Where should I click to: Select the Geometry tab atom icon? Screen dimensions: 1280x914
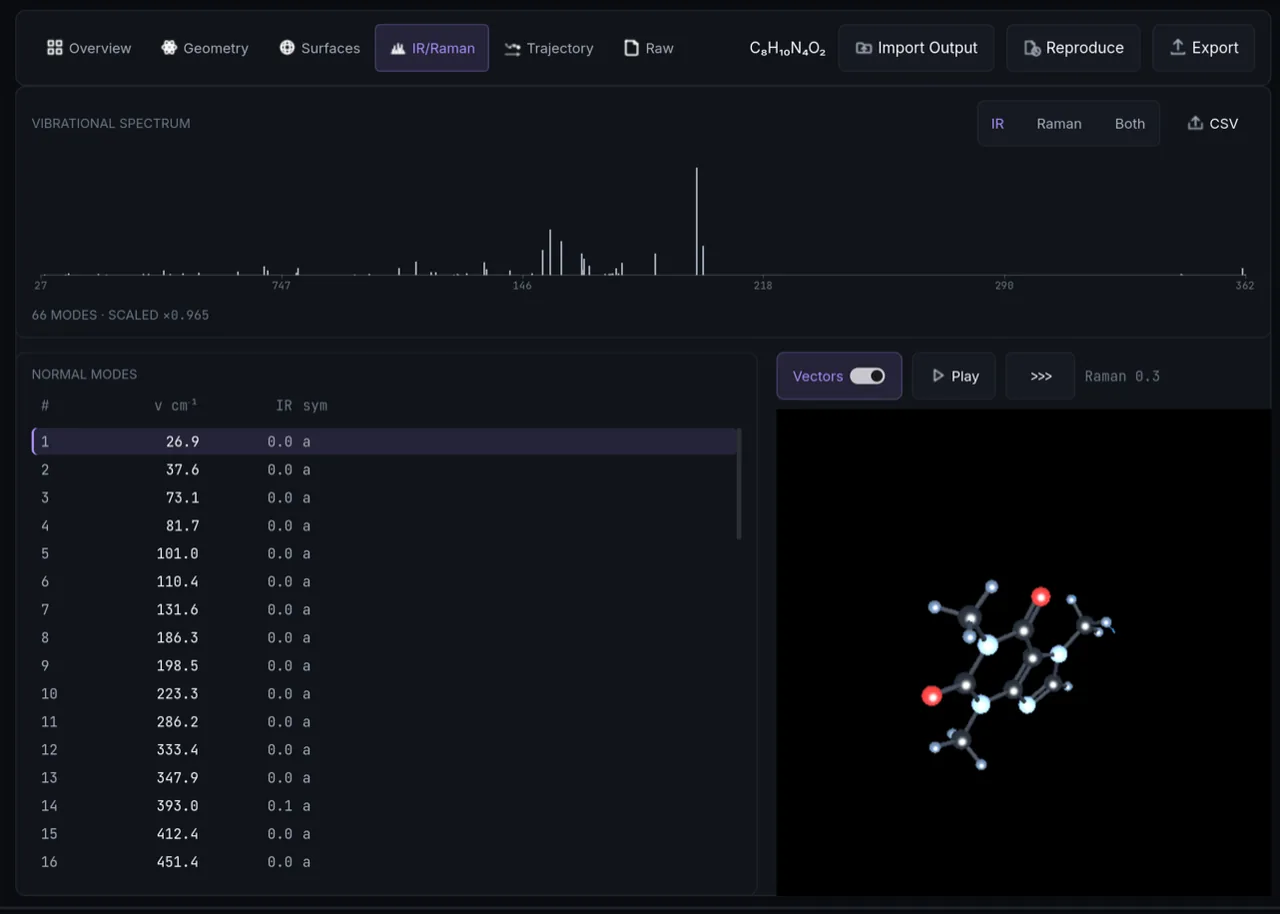(x=169, y=48)
